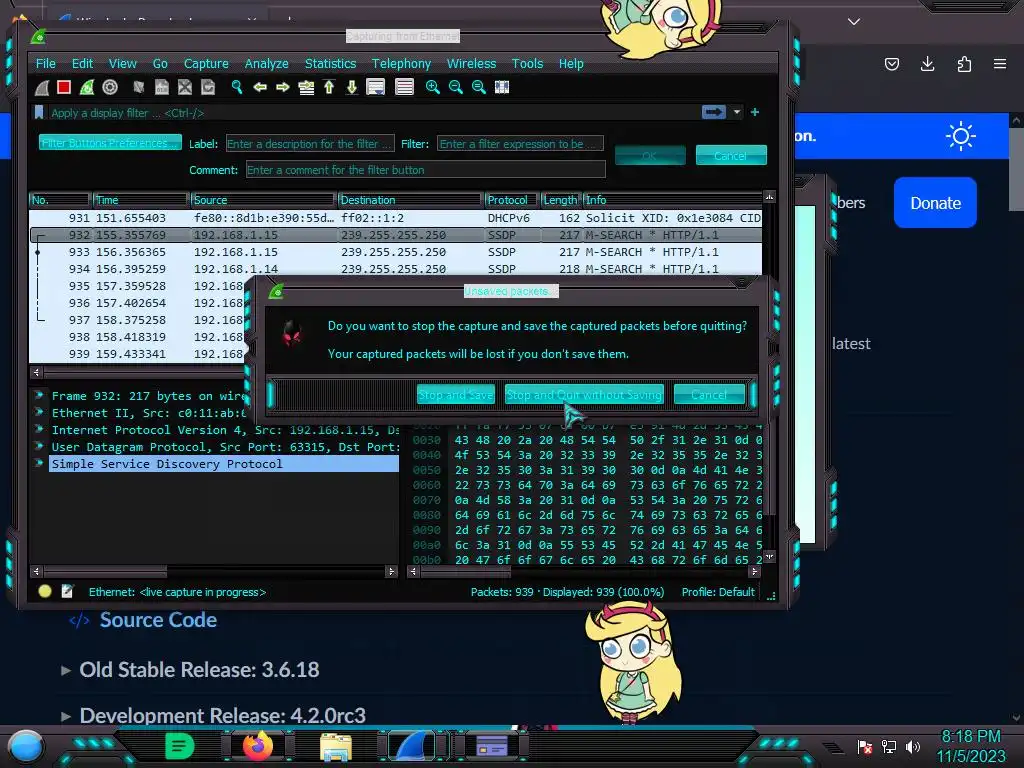Apply the display filter arrow button

pos(714,112)
